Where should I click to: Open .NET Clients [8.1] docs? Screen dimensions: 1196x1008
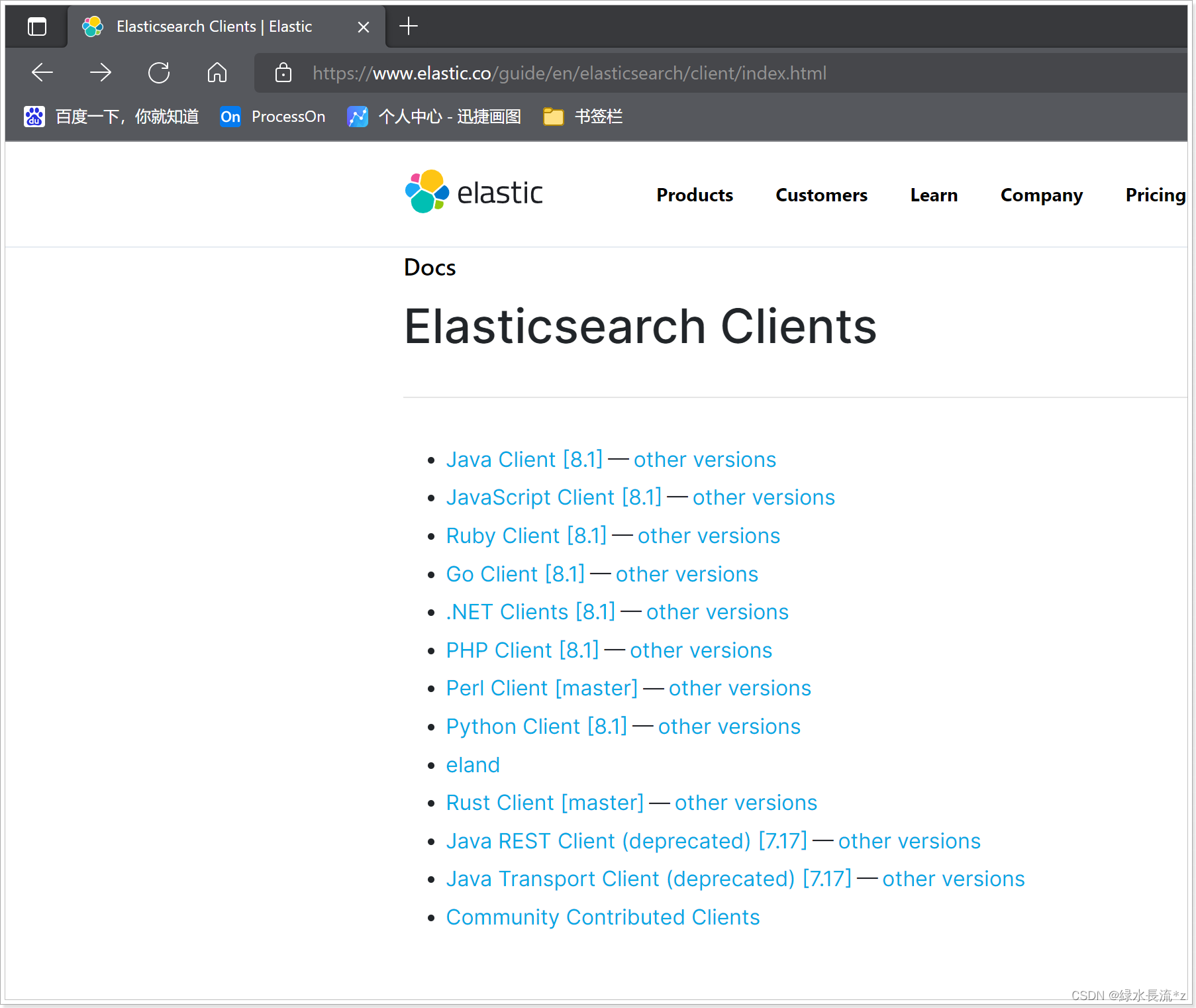coord(530,611)
